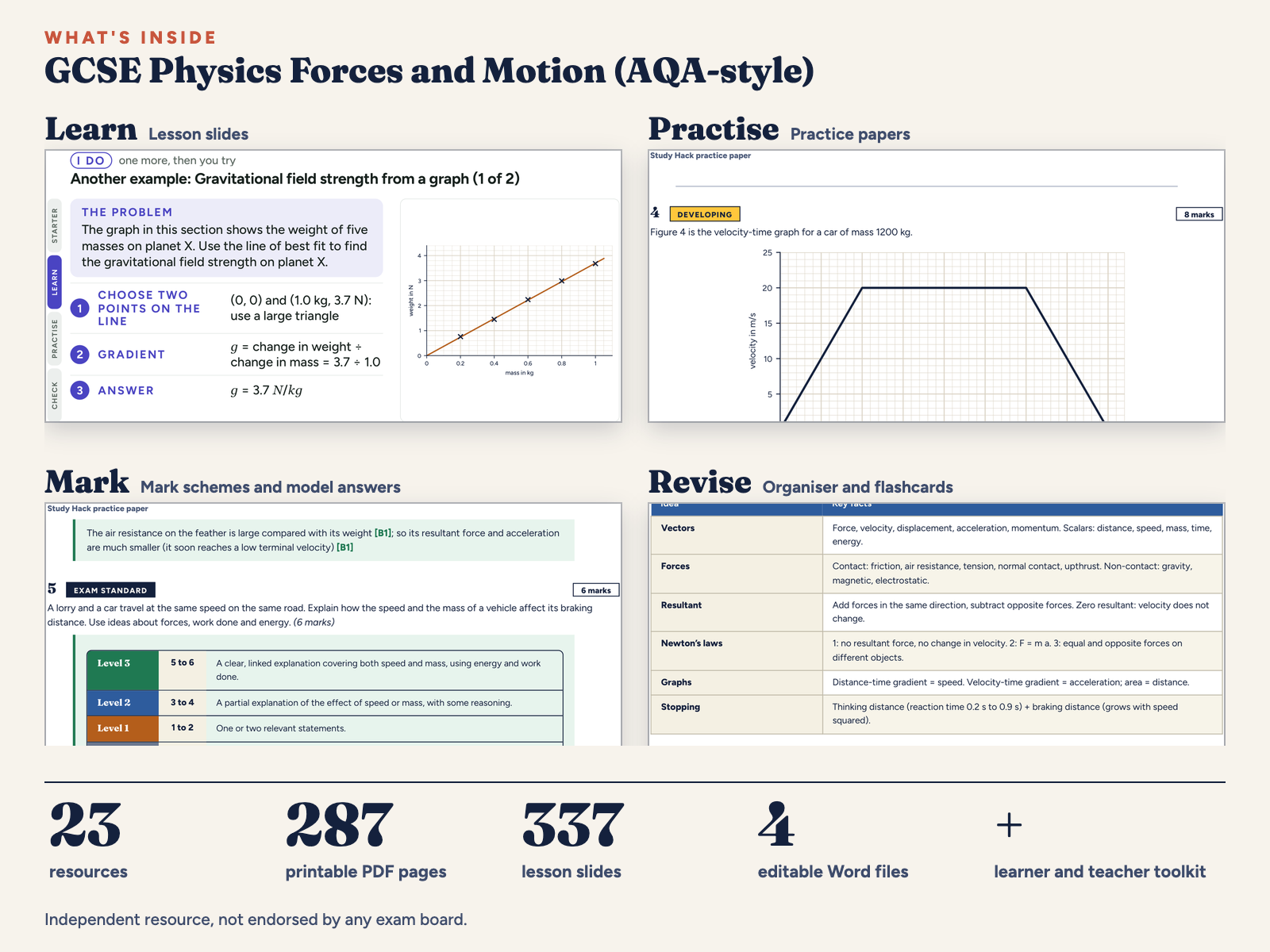
Task: Click the I DO pill badge
Action: 91,160
